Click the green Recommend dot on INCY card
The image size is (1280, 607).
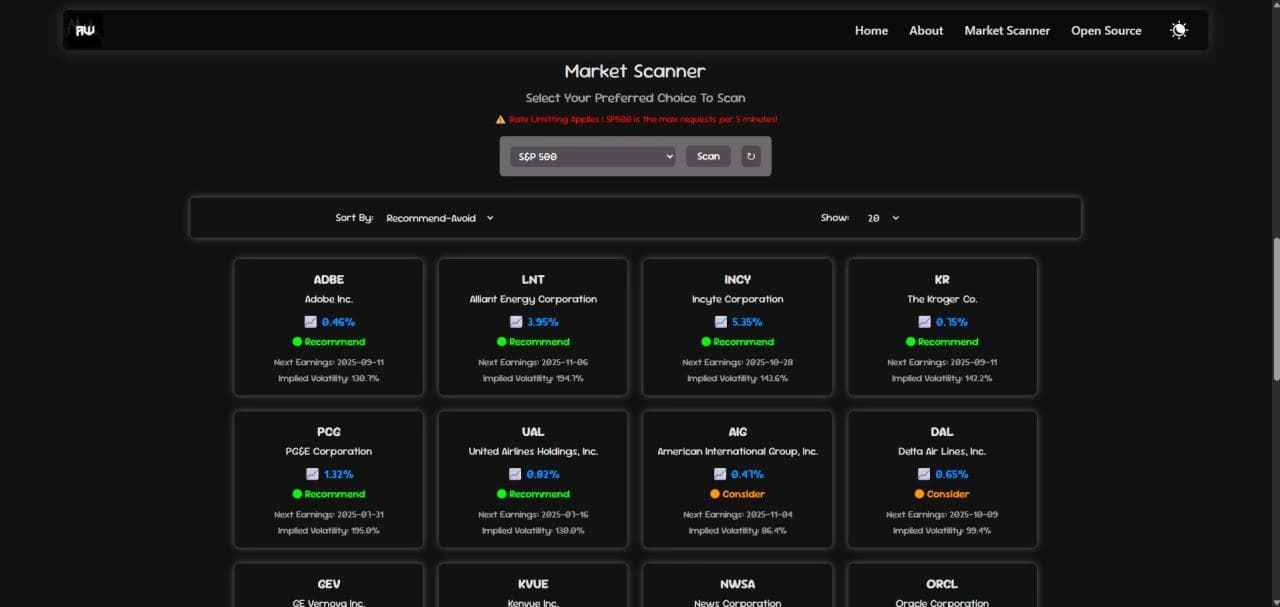tap(706, 342)
